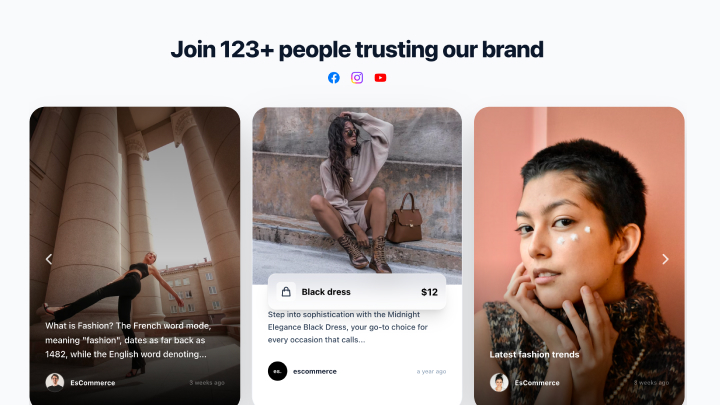This screenshot has height=405, width=720.
Task: Open the 'Latest fashion trends' caption
Action: (x=534, y=354)
